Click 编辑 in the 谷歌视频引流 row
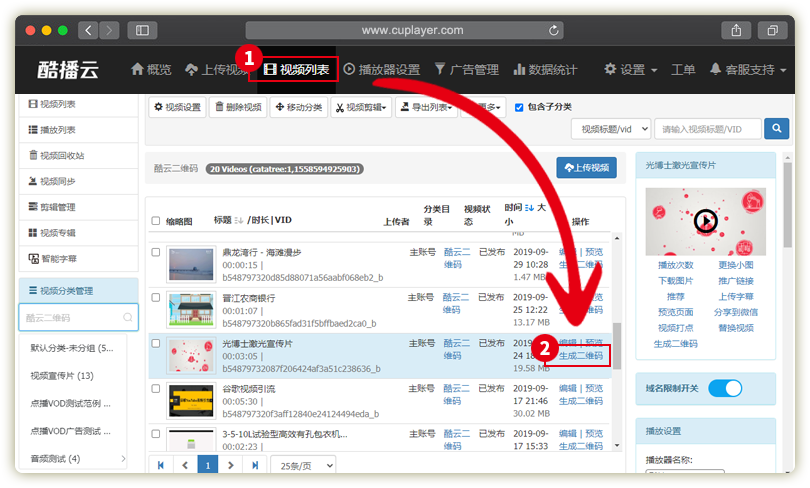Image resolution: width=810 pixels, height=488 pixels. (x=567, y=388)
